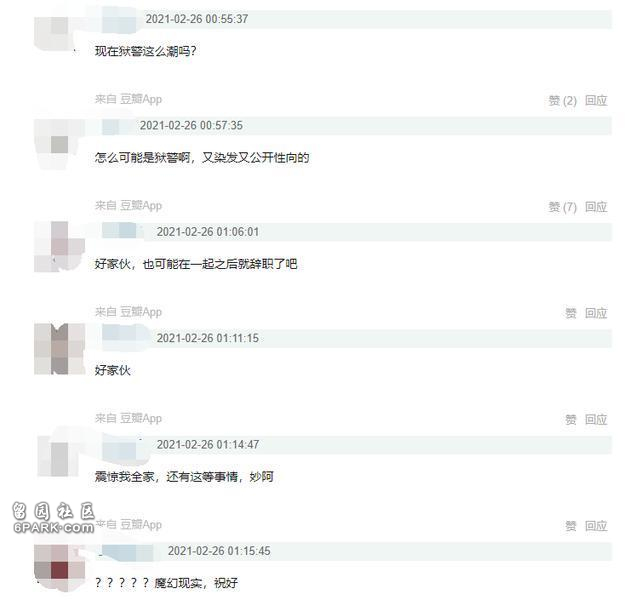This screenshot has height=600, width=640.
Task: Reply to the 00:57:35 comment
Action: [596, 207]
